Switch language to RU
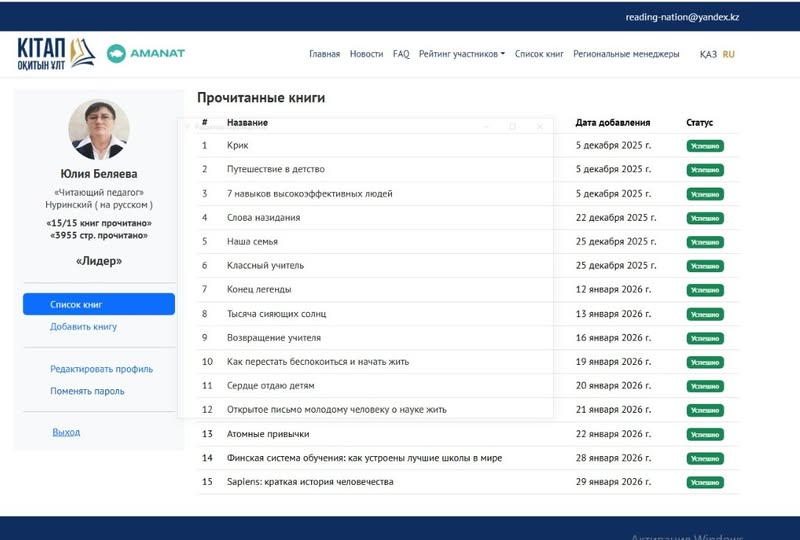This screenshot has width=800, height=540. [728, 54]
